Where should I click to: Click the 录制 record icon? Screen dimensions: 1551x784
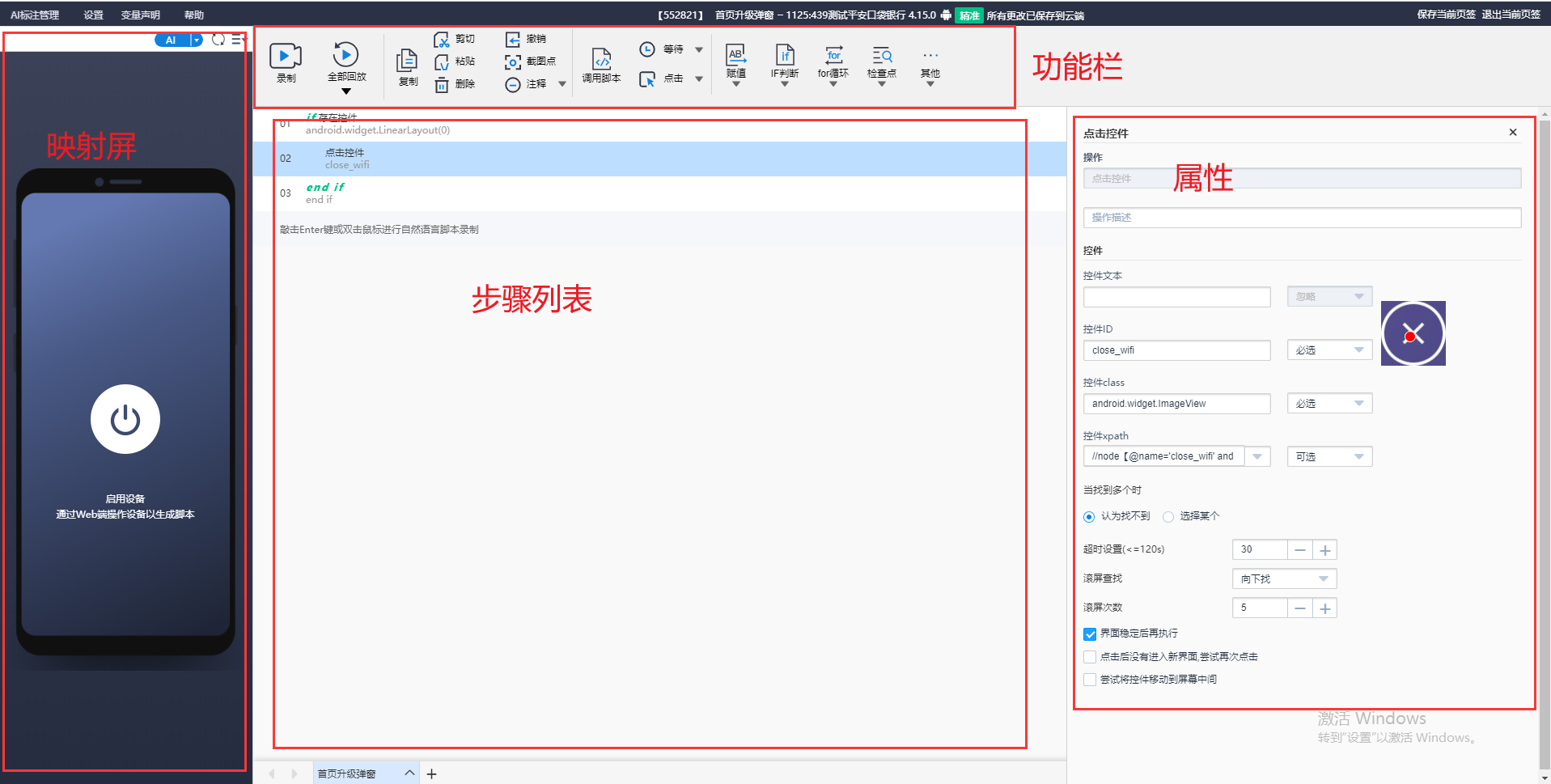(x=285, y=56)
